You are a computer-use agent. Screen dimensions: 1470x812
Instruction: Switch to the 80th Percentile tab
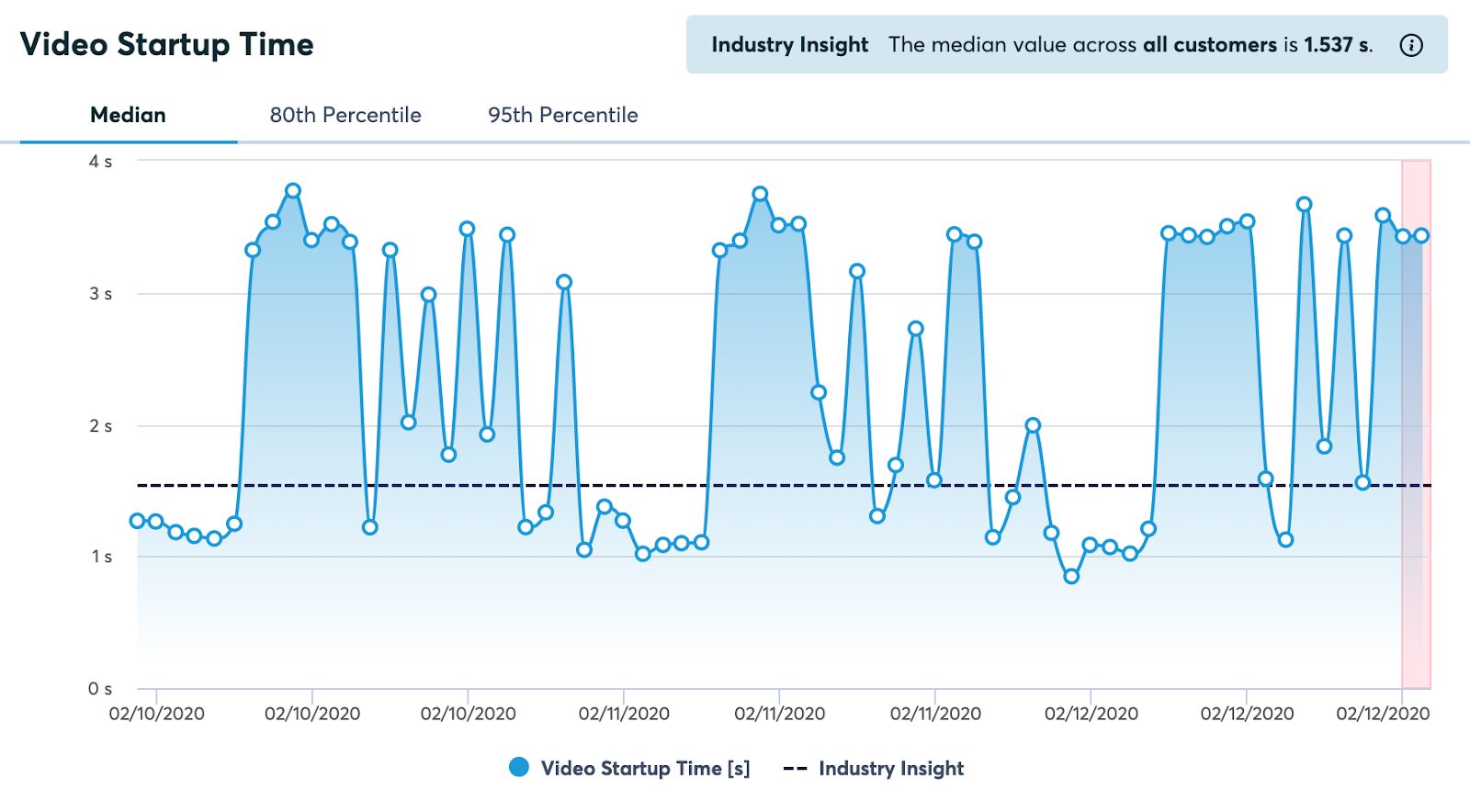(345, 116)
